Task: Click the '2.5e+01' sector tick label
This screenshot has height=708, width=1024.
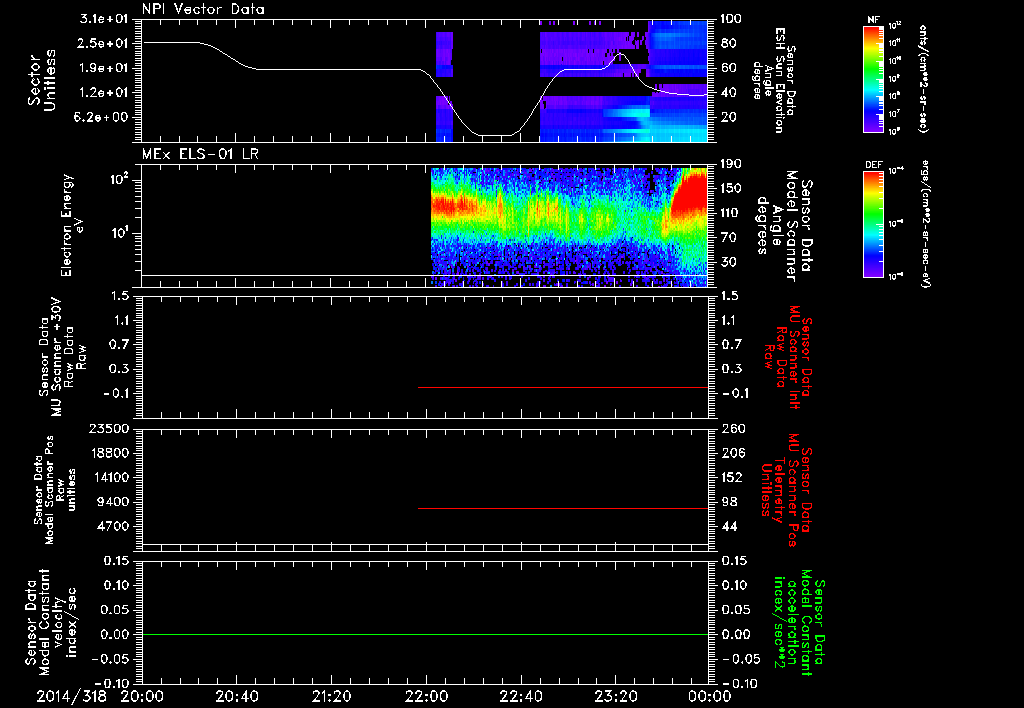Action: (104, 43)
